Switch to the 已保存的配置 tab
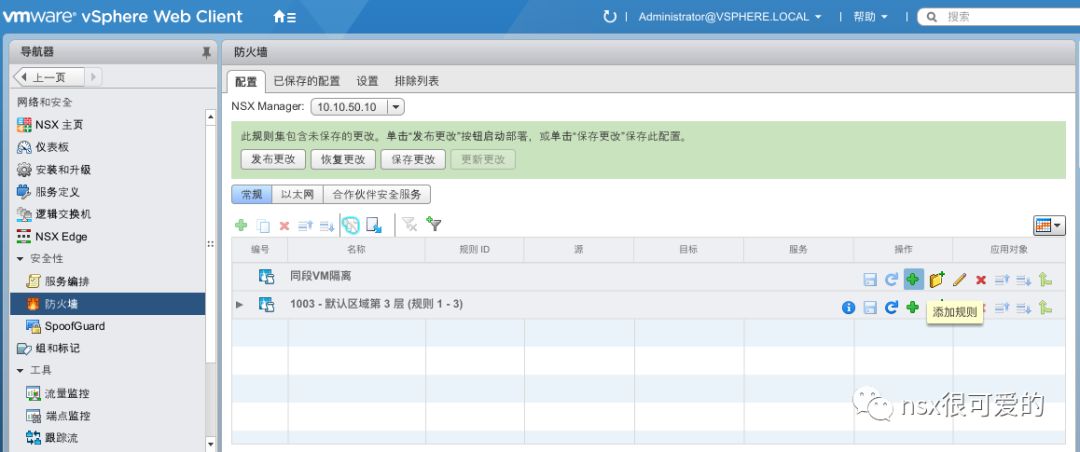The height and width of the screenshot is (452, 1080). coord(307,81)
